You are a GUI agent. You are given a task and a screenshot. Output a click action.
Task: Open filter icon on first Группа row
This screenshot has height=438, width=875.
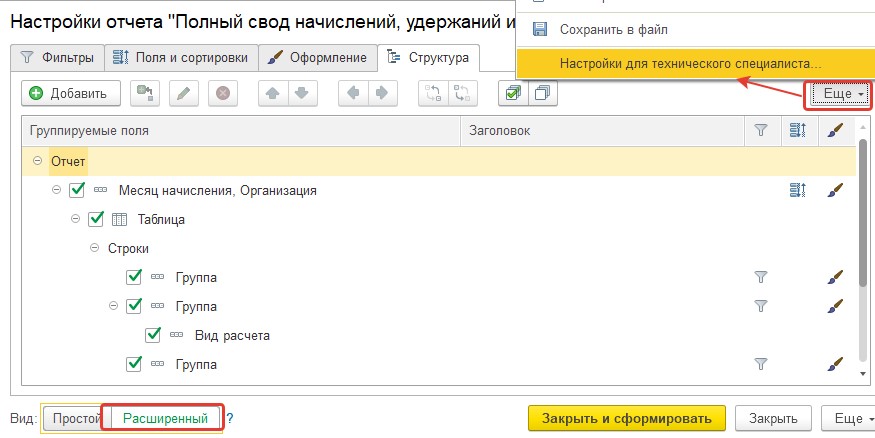[760, 277]
